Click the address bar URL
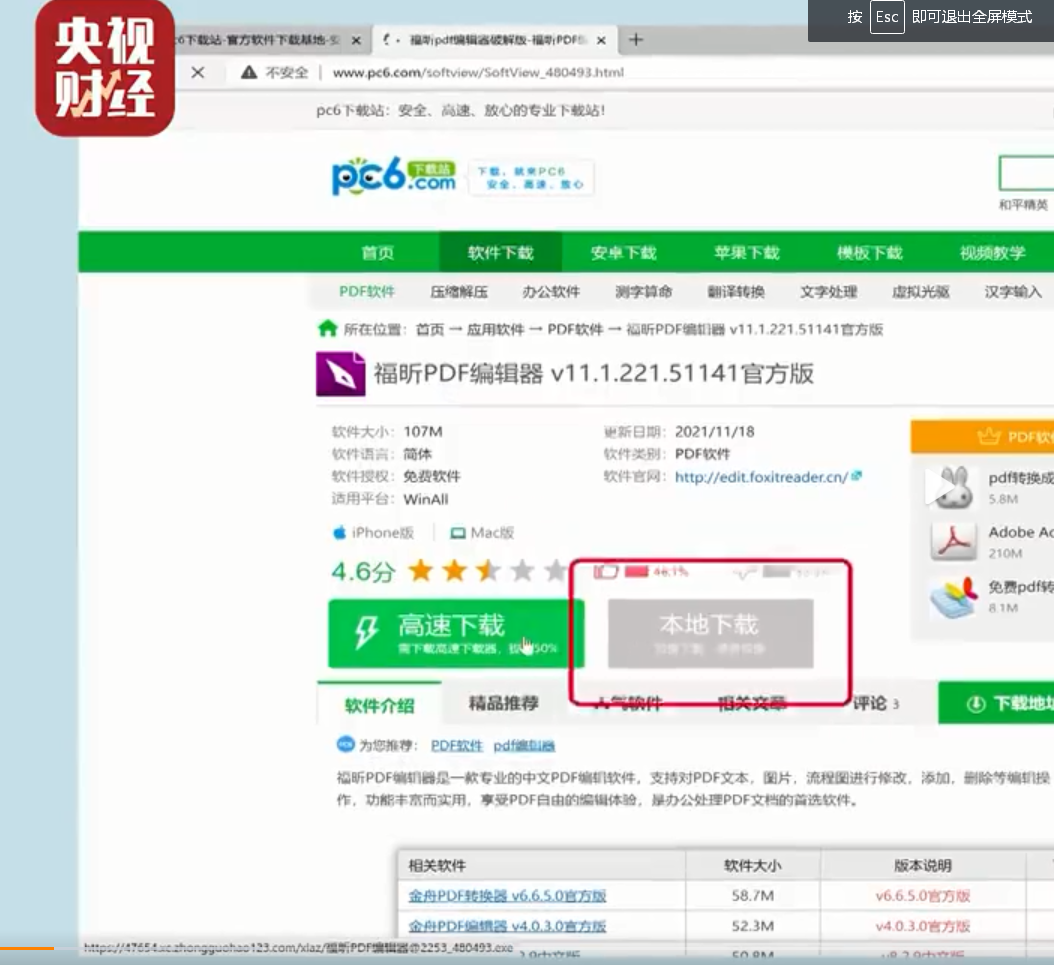1054x965 pixels. [x=478, y=72]
